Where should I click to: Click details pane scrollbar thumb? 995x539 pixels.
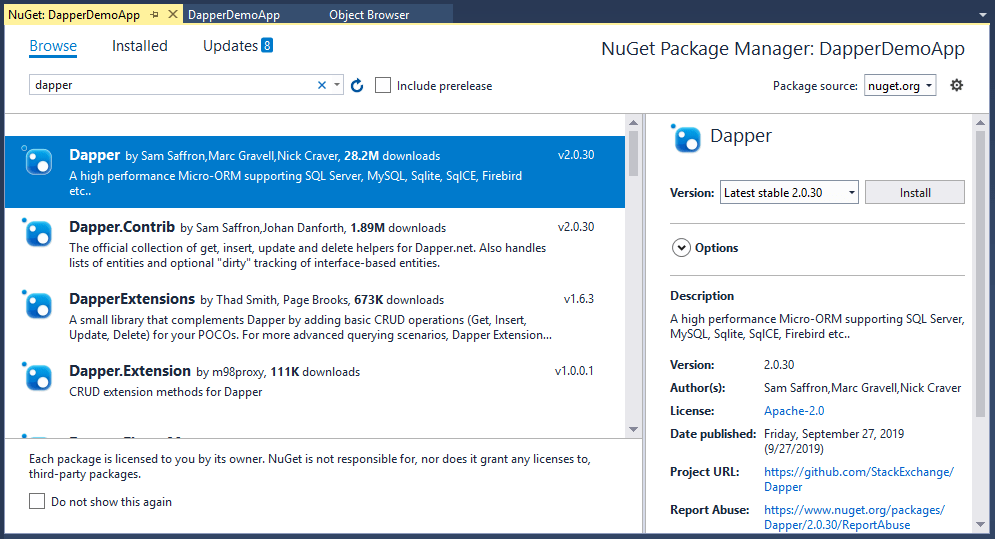tap(980, 274)
